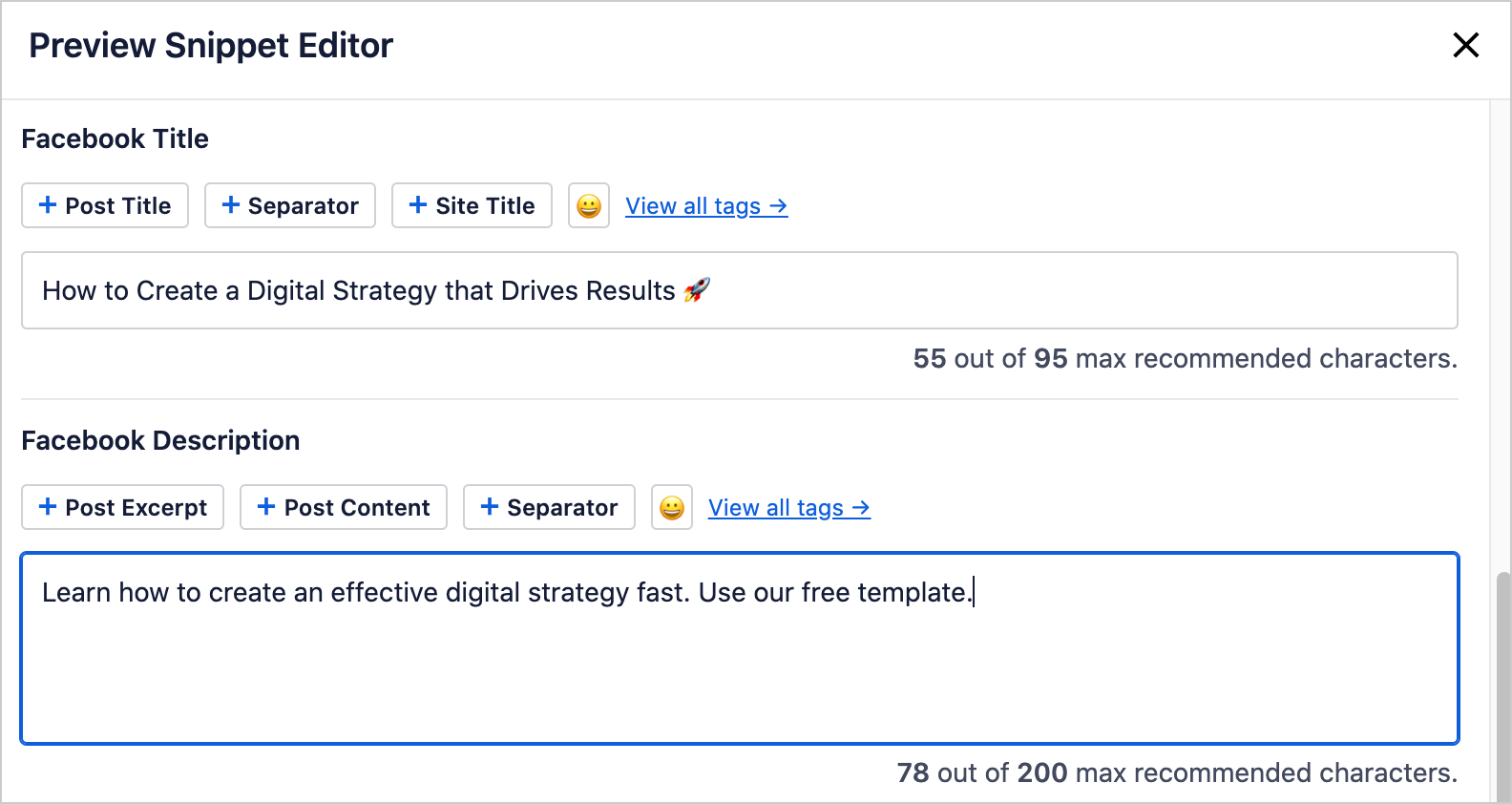
Task: Add Separator tag to Facebook Description
Action: (549, 507)
